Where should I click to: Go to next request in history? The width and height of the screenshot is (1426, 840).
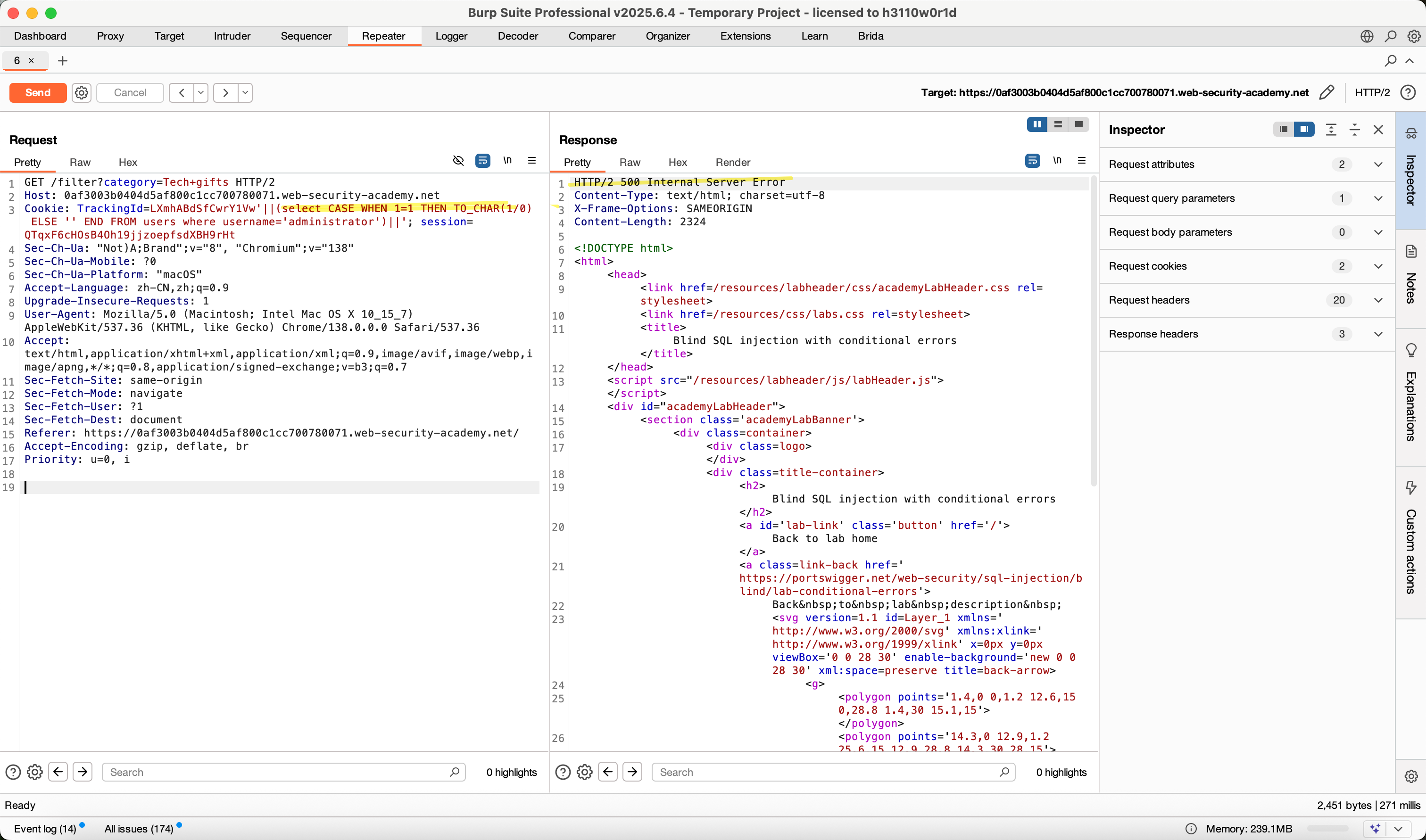pyautogui.click(x=225, y=92)
